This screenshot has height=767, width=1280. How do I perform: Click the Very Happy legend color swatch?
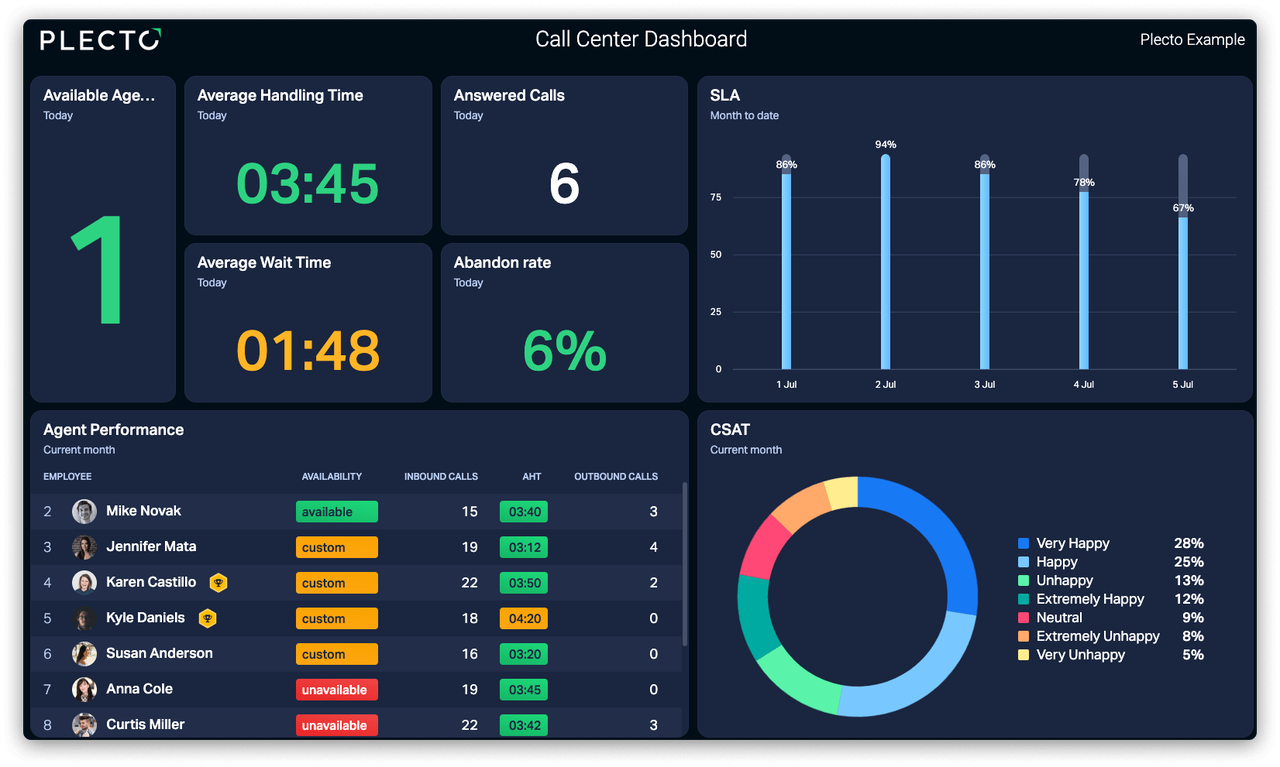coord(1023,543)
